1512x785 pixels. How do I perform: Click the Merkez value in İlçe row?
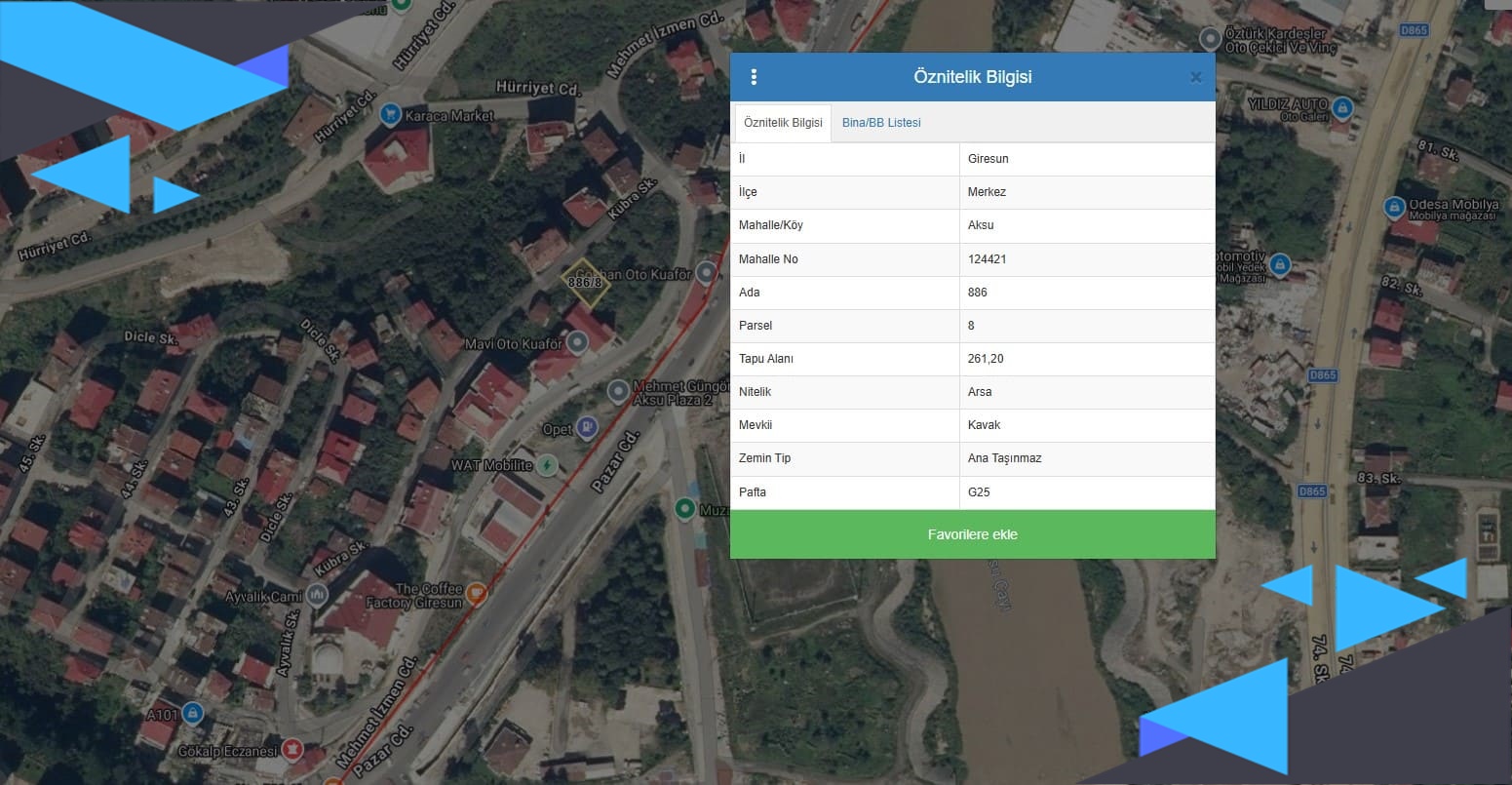[987, 192]
